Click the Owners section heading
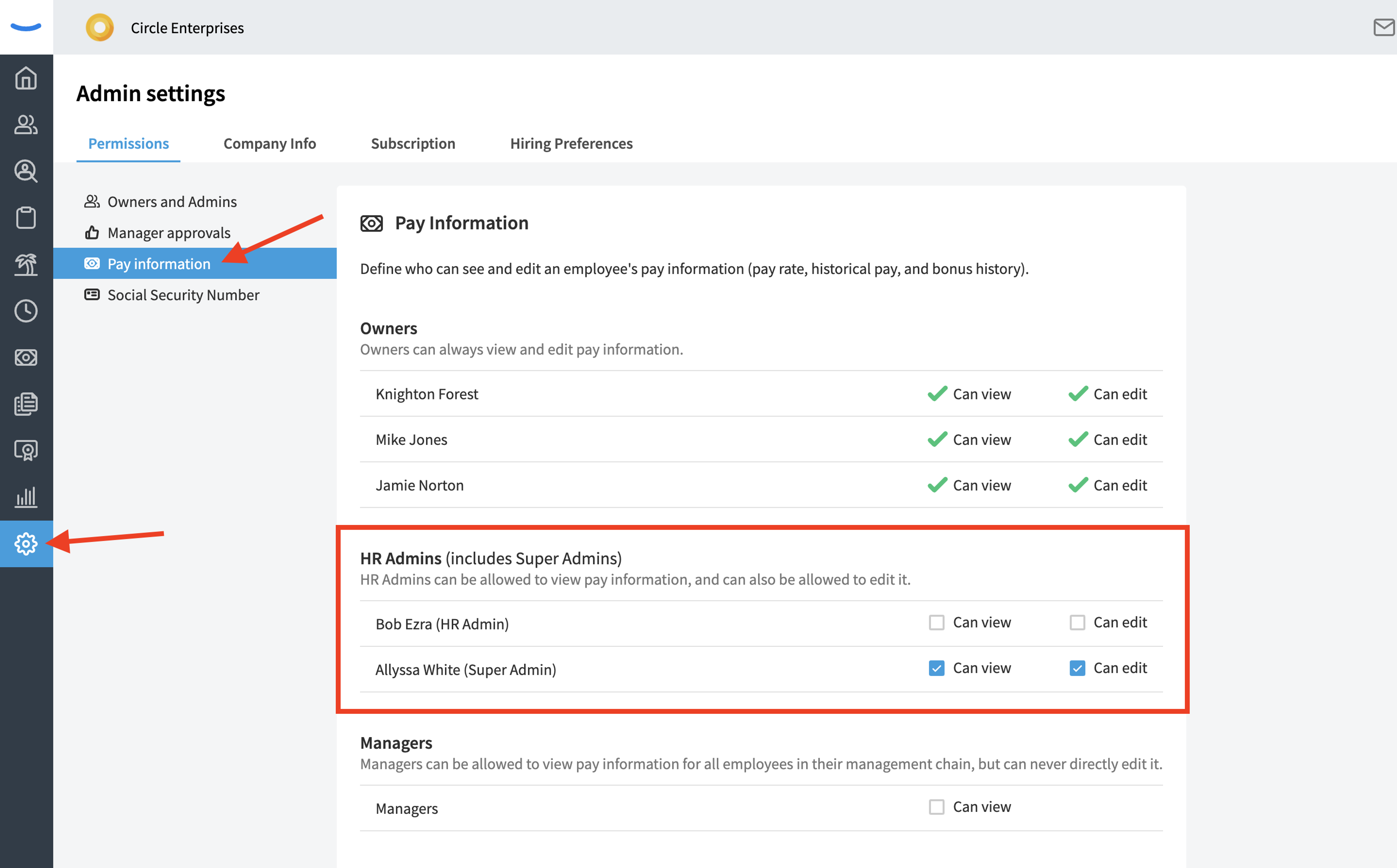Screen dimensions: 1397x868 (x=389, y=329)
